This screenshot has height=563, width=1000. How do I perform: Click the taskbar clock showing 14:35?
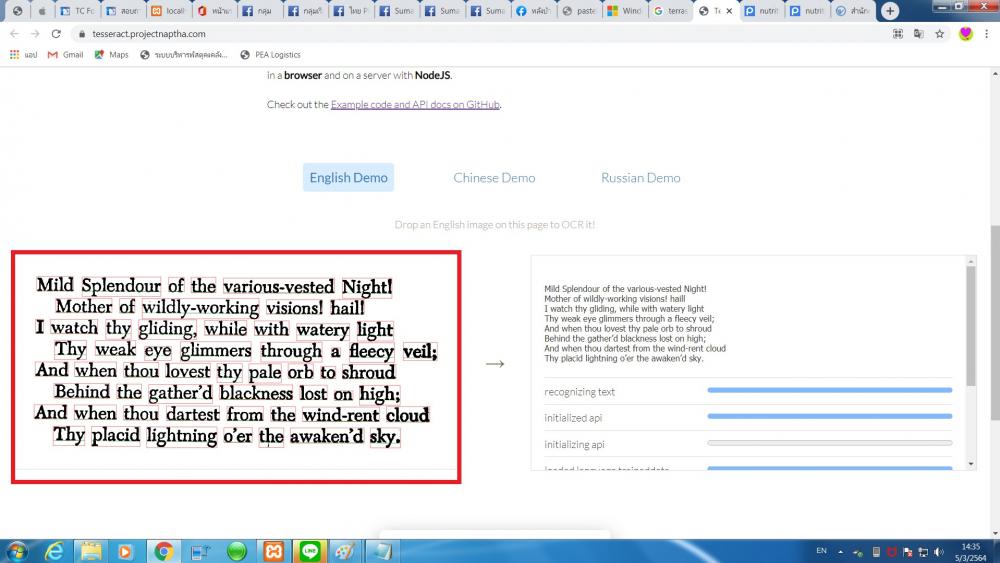point(971,552)
